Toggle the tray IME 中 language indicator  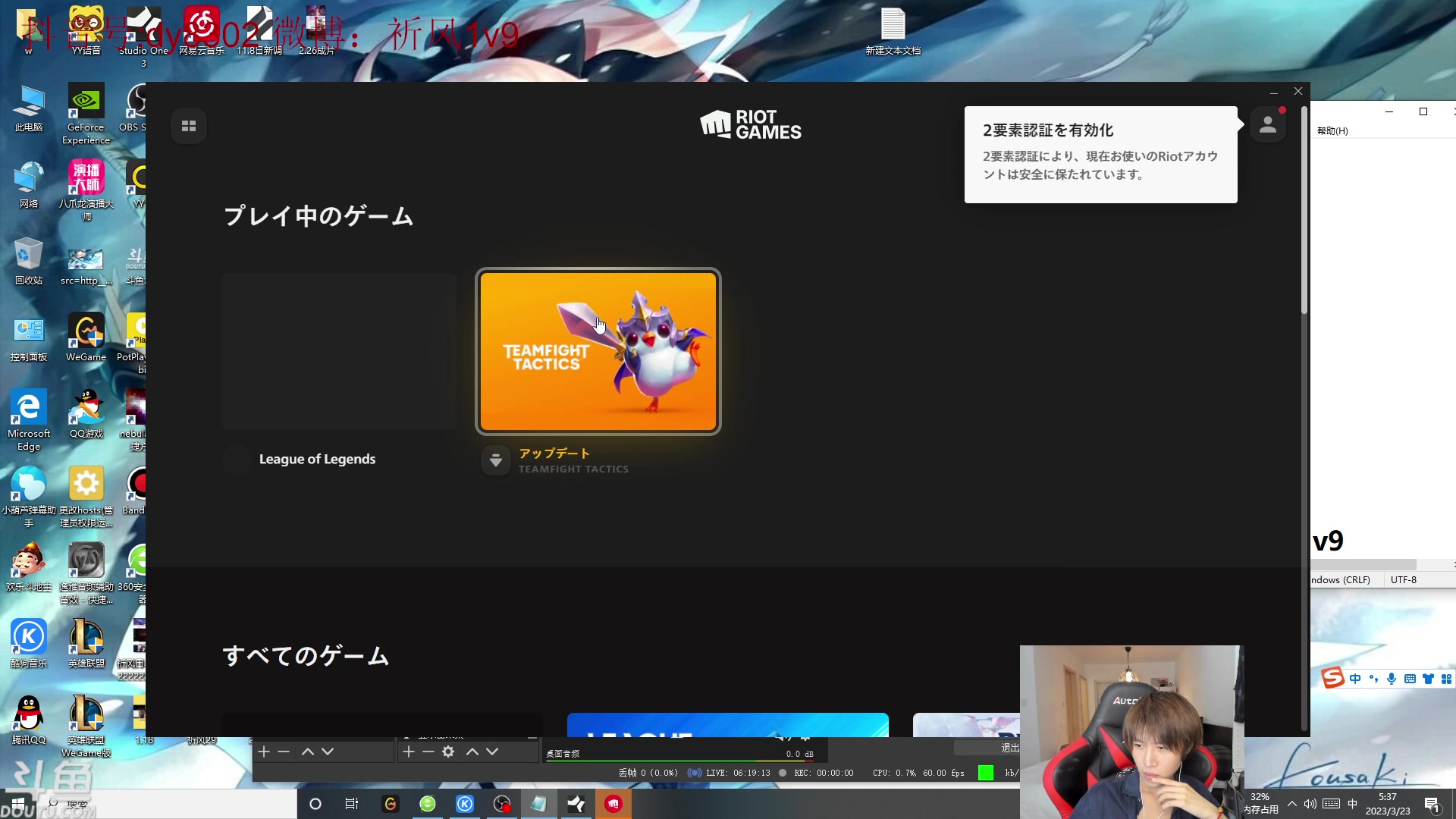[1352, 804]
